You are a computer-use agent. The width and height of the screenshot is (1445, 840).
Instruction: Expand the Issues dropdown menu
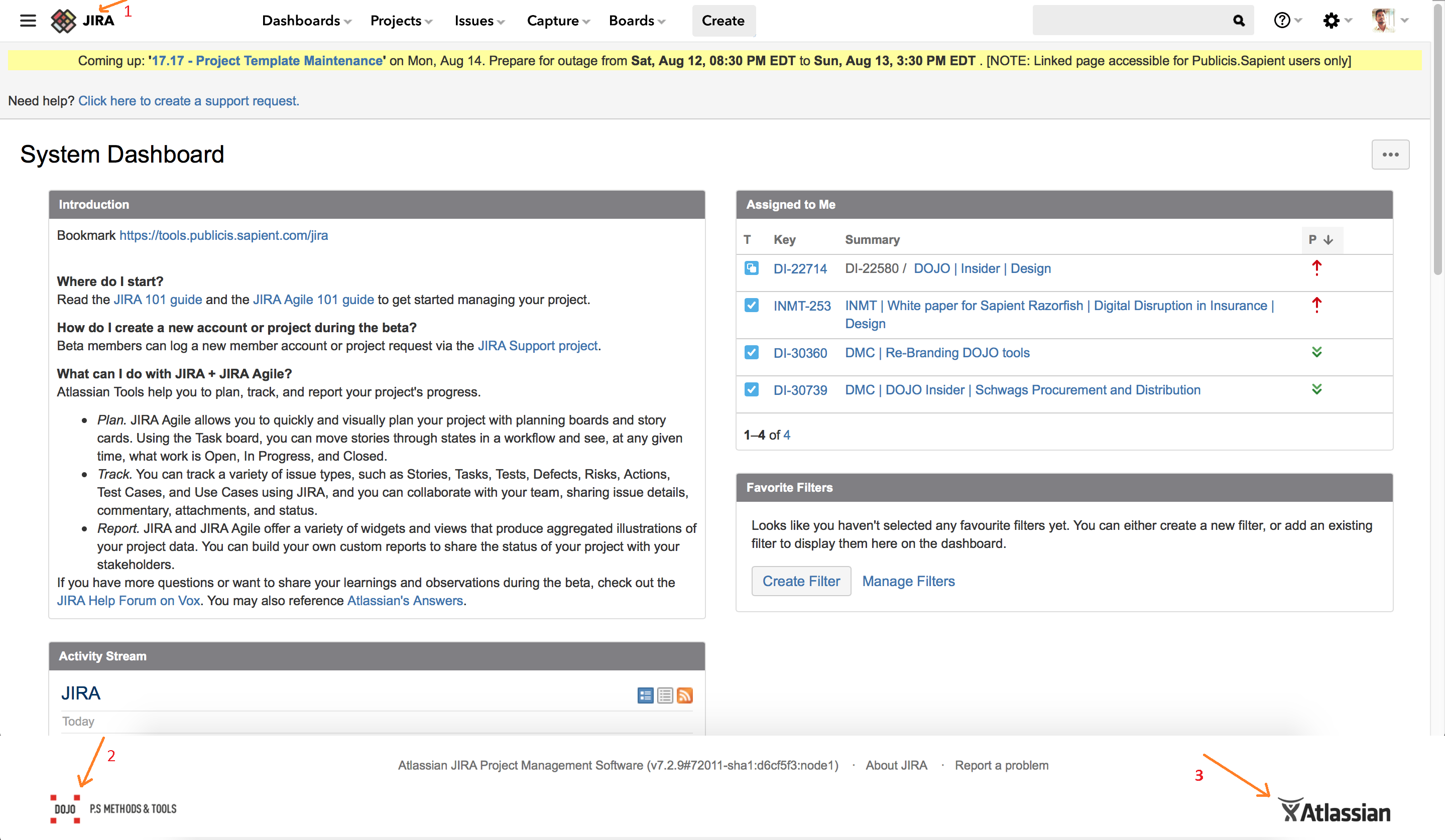(x=480, y=21)
